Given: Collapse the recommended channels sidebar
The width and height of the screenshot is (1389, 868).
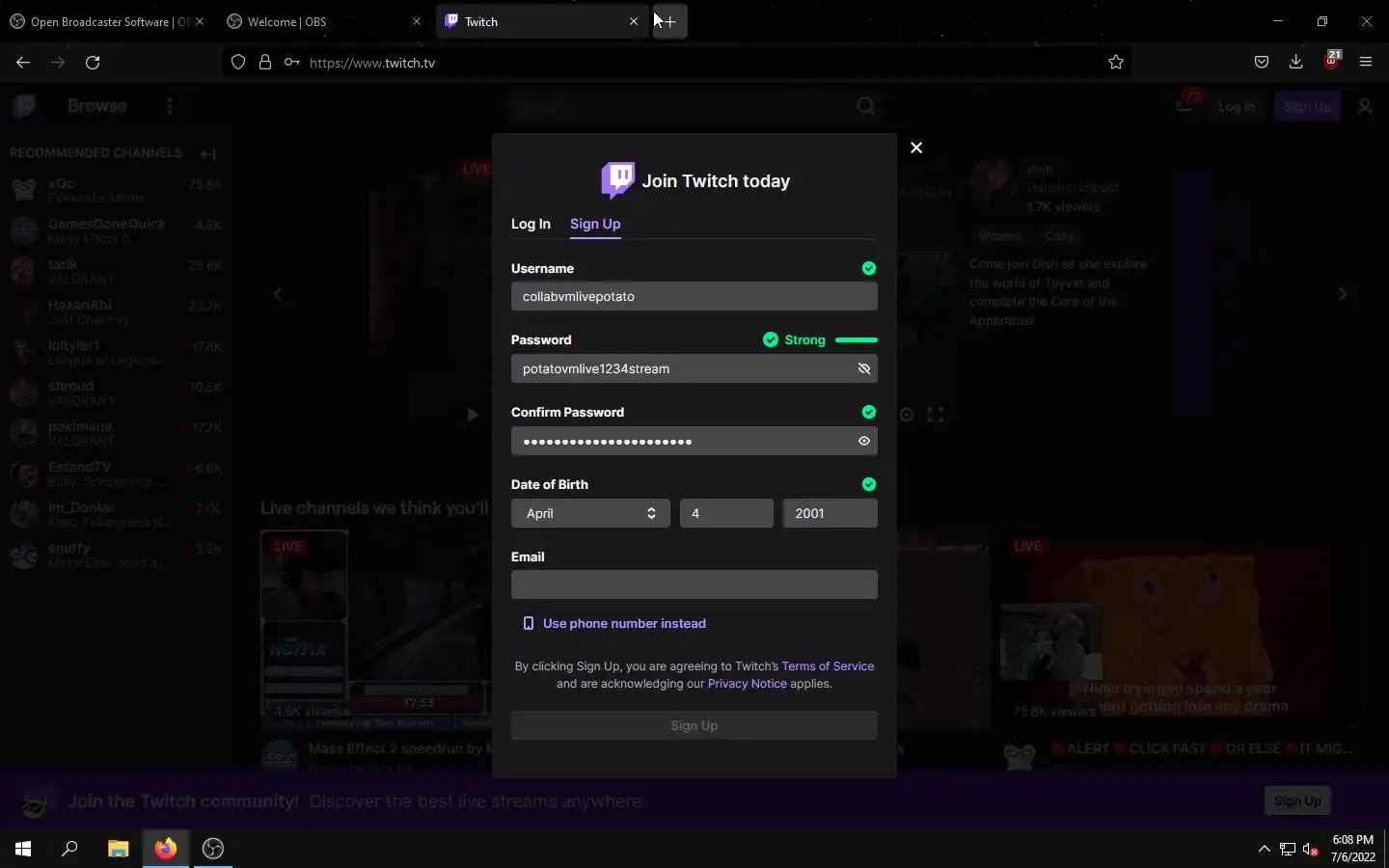Looking at the screenshot, I should [x=207, y=153].
